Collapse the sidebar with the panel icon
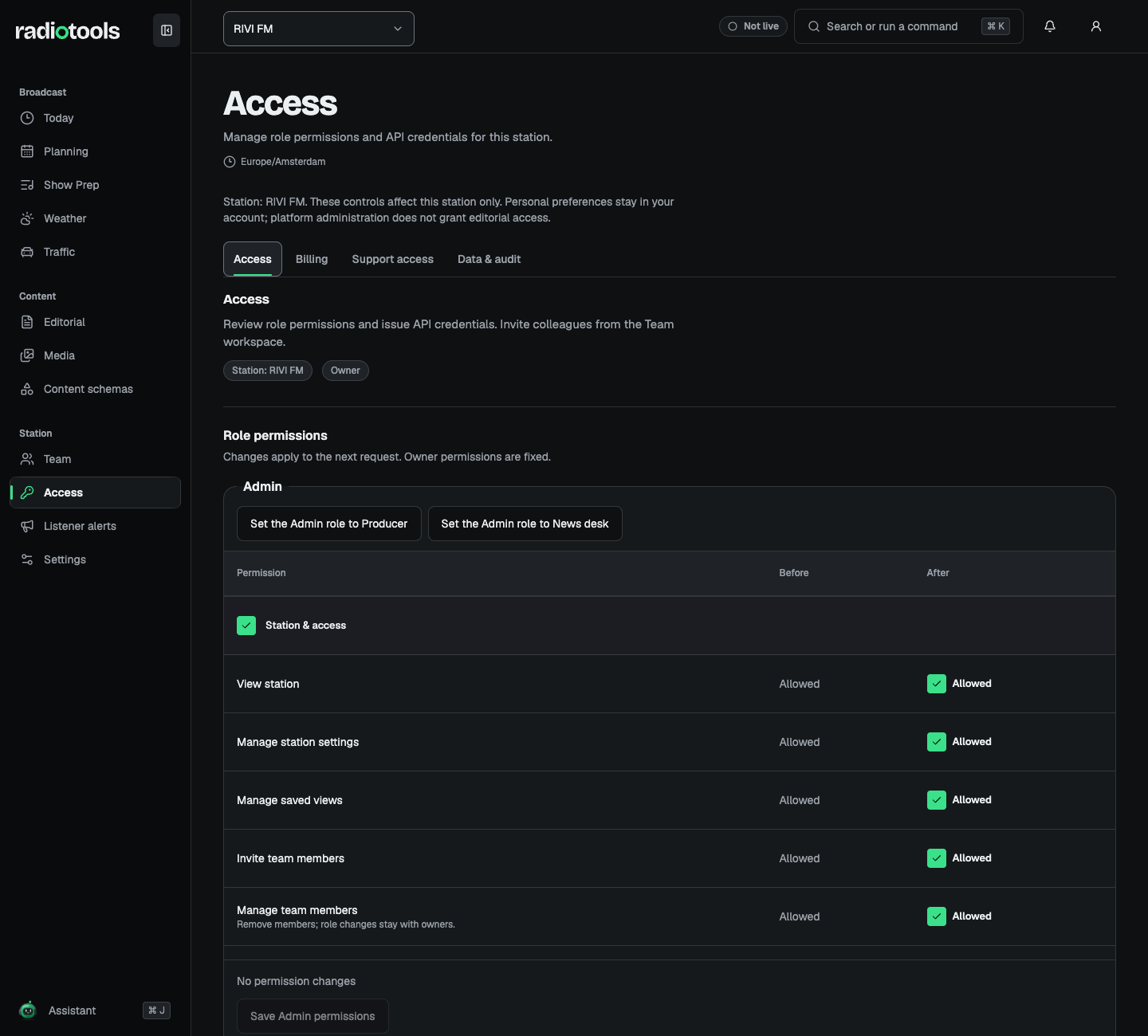Screen dimensions: 1148x1036 [x=167, y=30]
